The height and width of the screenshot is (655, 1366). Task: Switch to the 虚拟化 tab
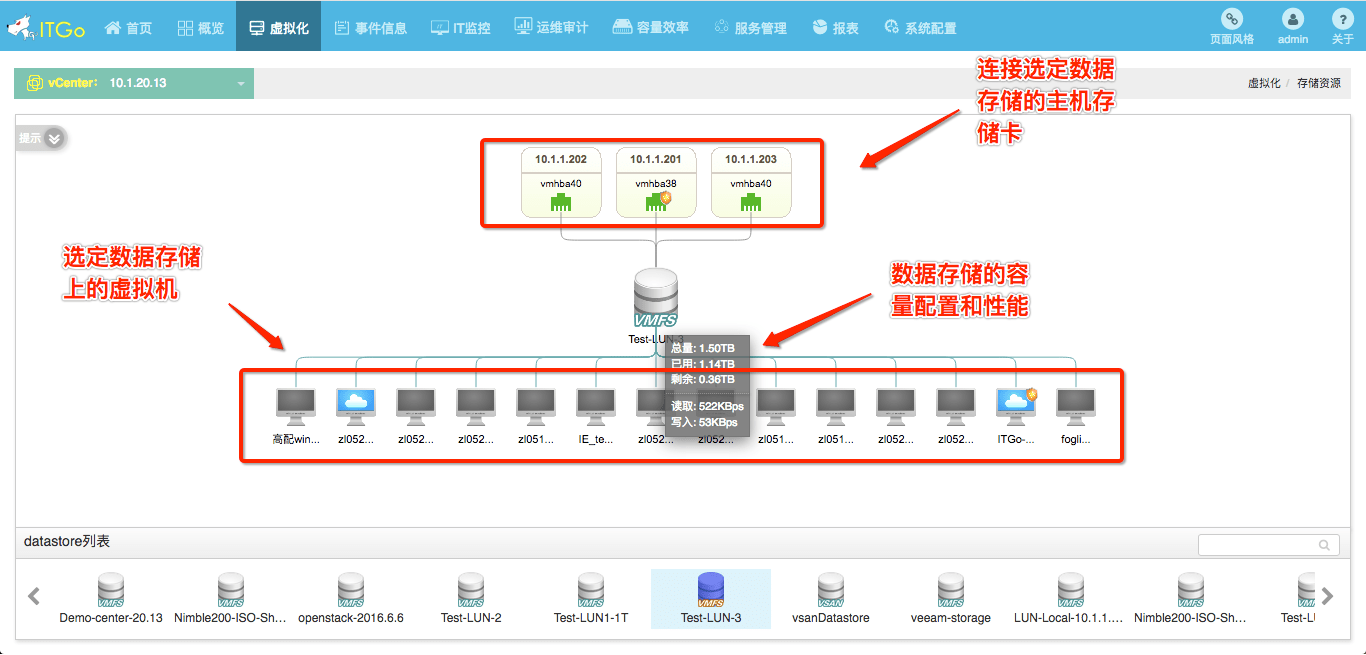pos(278,27)
